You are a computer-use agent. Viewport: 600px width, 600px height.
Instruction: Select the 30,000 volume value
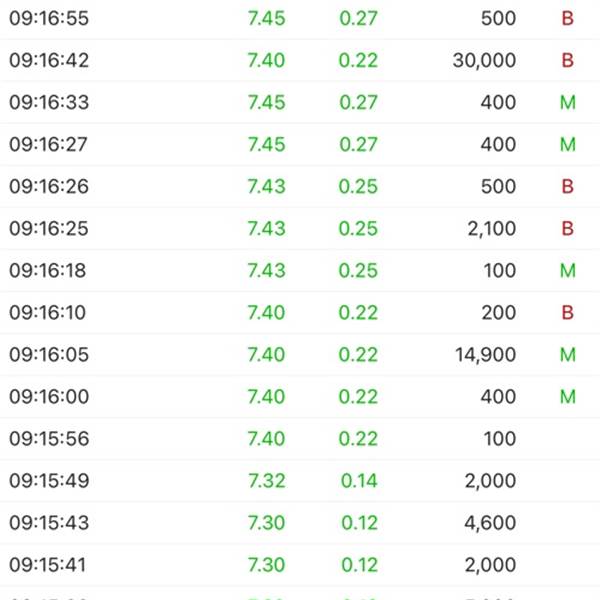484,60
